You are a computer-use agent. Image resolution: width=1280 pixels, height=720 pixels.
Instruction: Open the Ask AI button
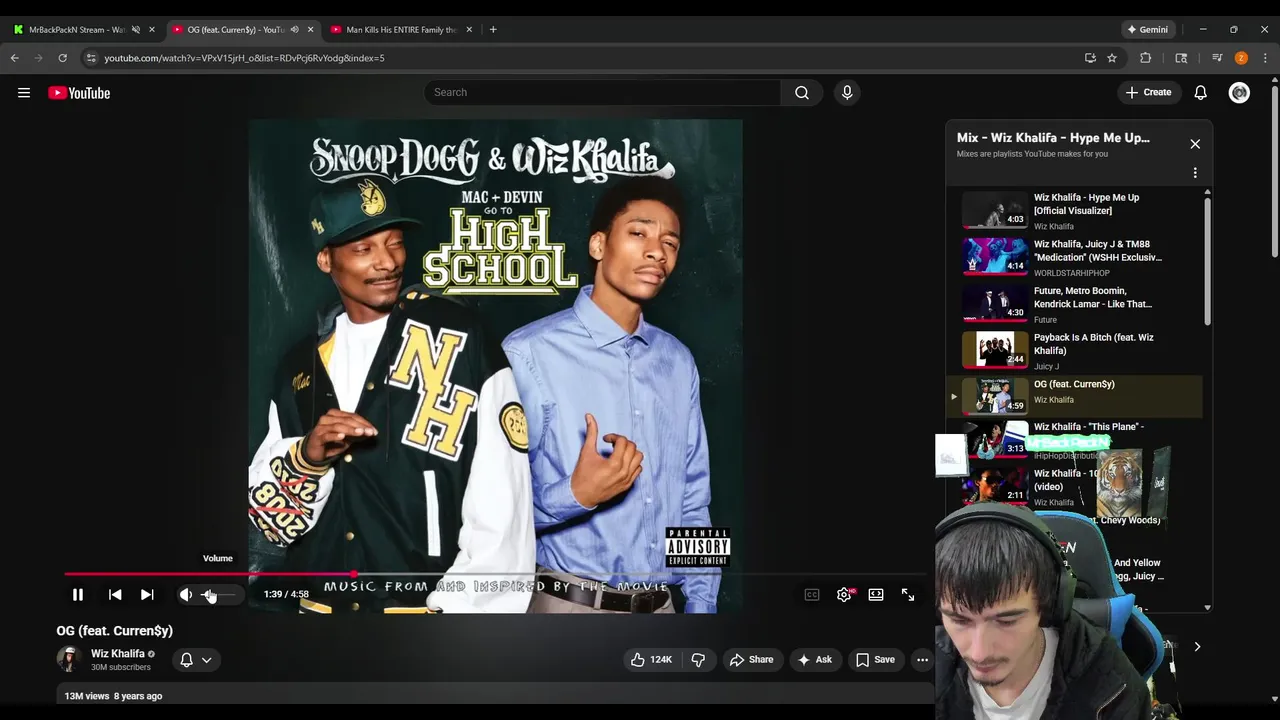pos(814,659)
